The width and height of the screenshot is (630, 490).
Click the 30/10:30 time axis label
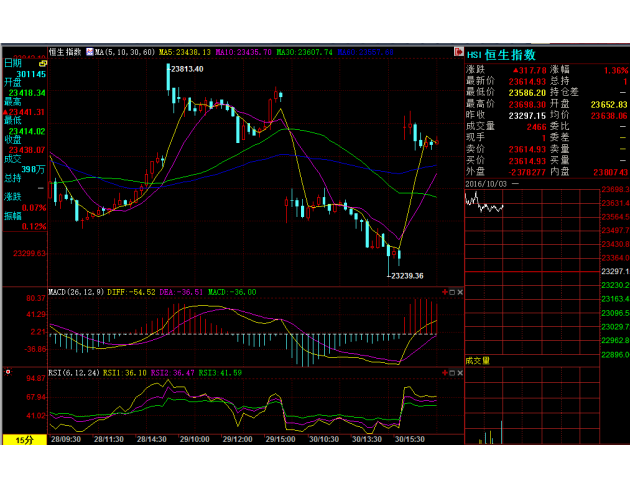[324, 439]
